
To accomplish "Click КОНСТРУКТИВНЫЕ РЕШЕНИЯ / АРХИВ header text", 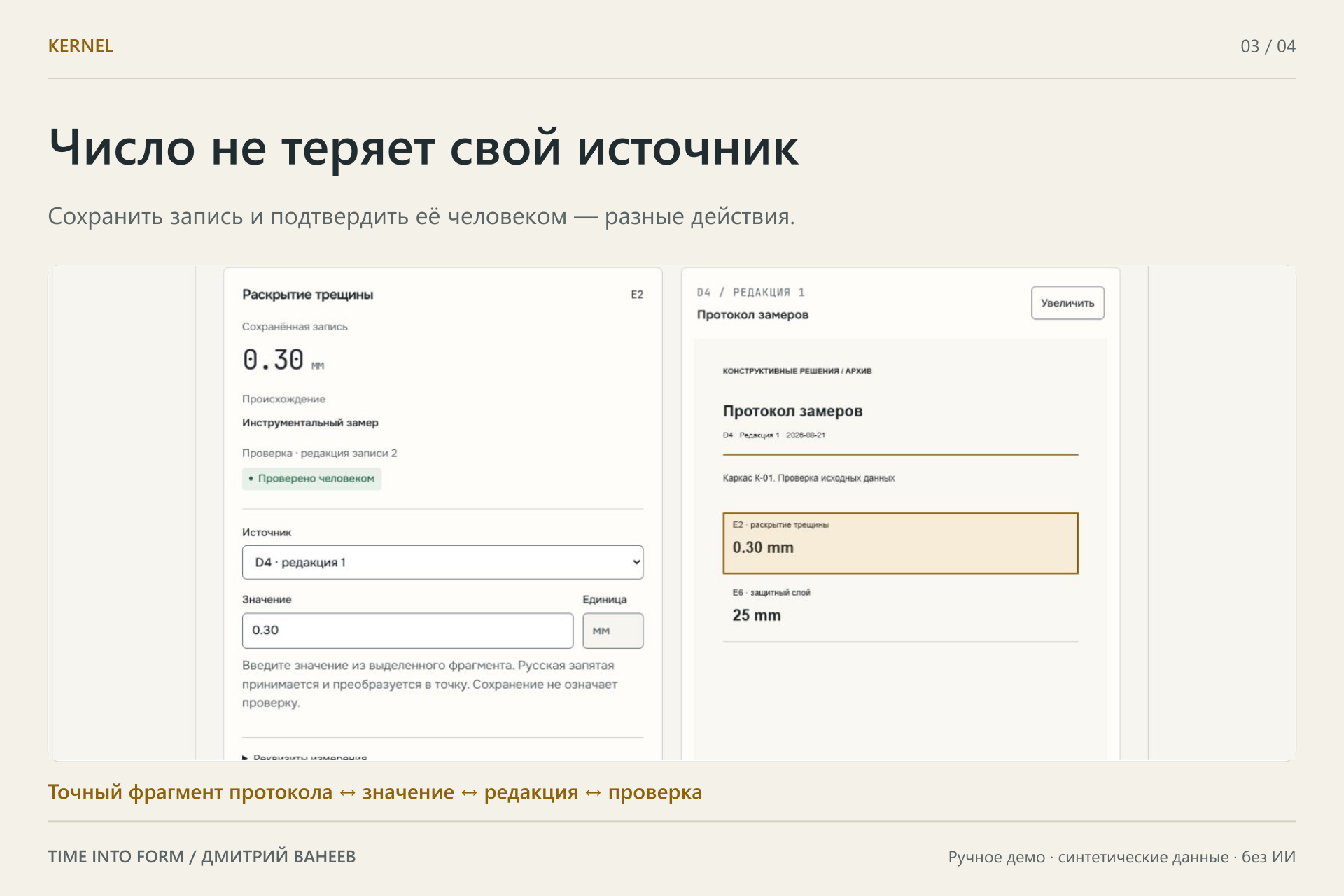I will [797, 371].
